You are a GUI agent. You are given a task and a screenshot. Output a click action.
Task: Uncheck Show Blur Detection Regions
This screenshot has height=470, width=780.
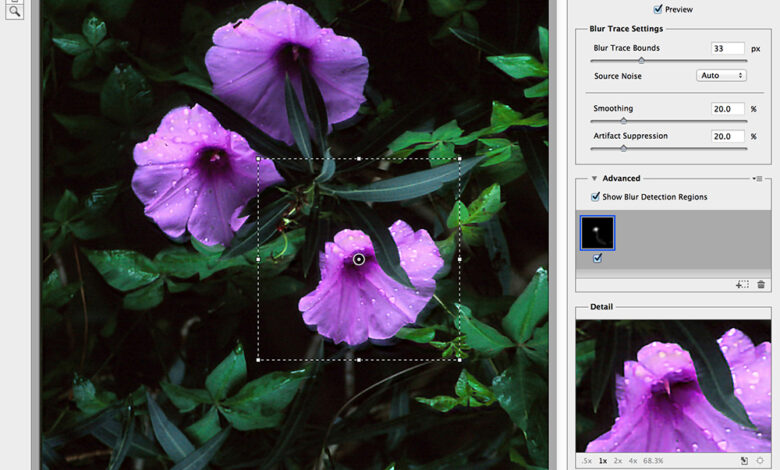pyautogui.click(x=596, y=197)
